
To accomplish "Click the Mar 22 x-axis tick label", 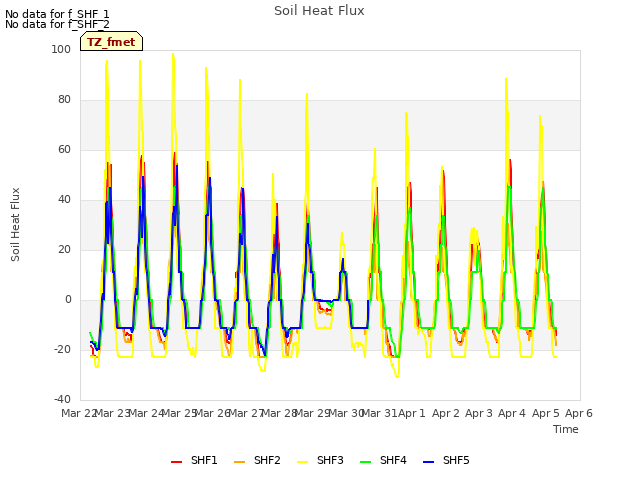I will click(x=79, y=413).
